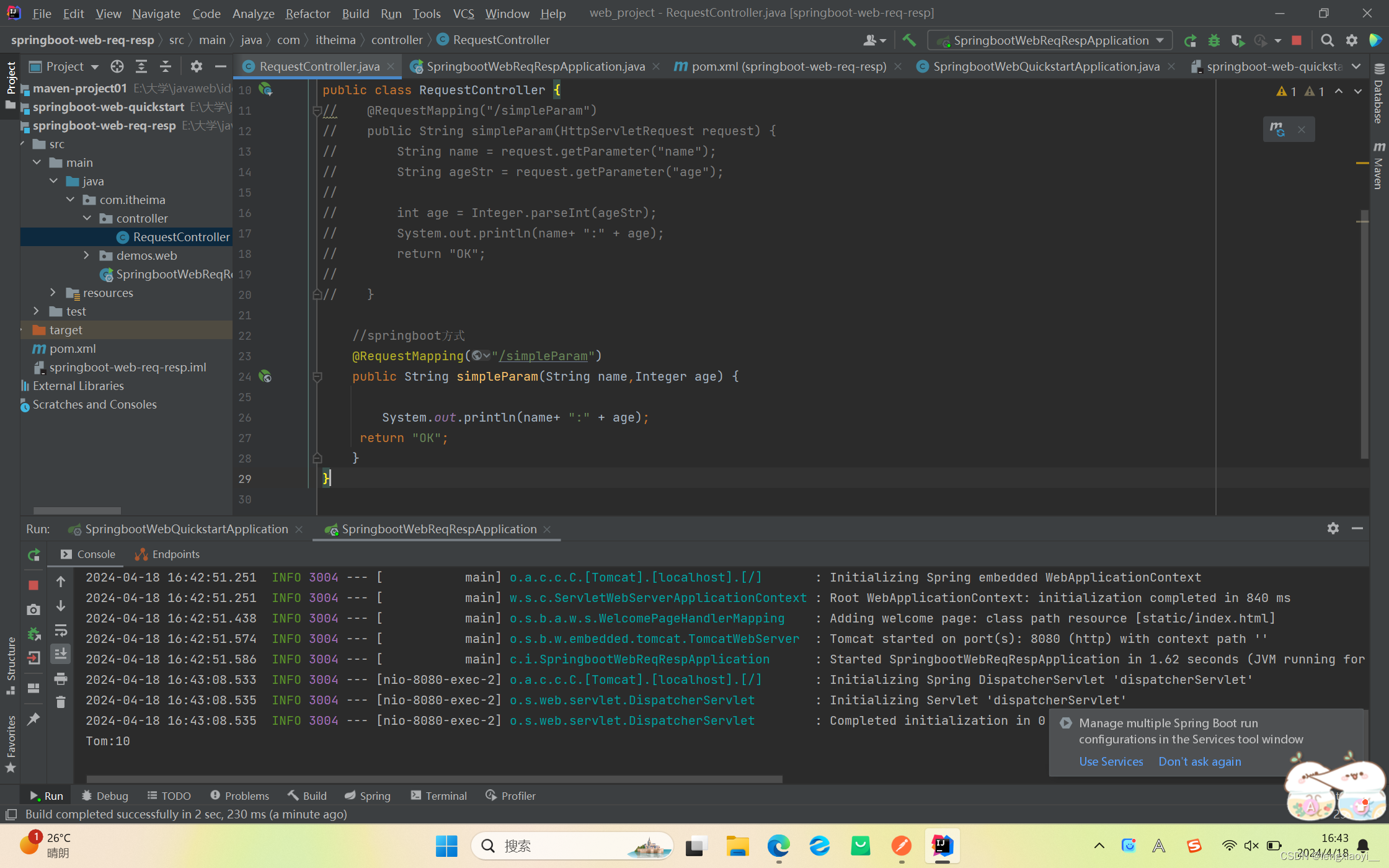Image resolution: width=1389 pixels, height=868 pixels.
Task: Open the Refactor menu
Action: pyautogui.click(x=308, y=13)
